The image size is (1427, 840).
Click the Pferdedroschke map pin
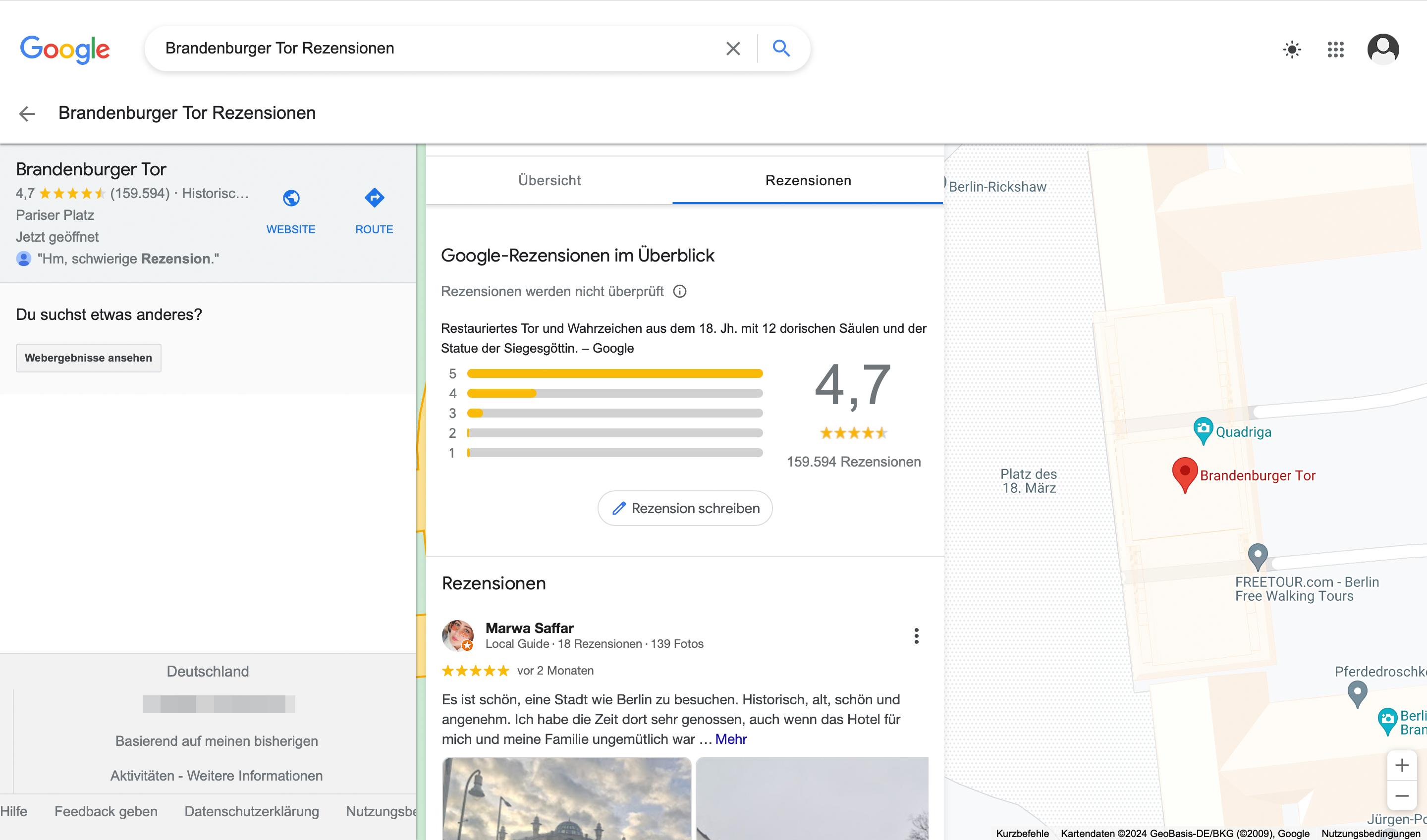point(1357,694)
